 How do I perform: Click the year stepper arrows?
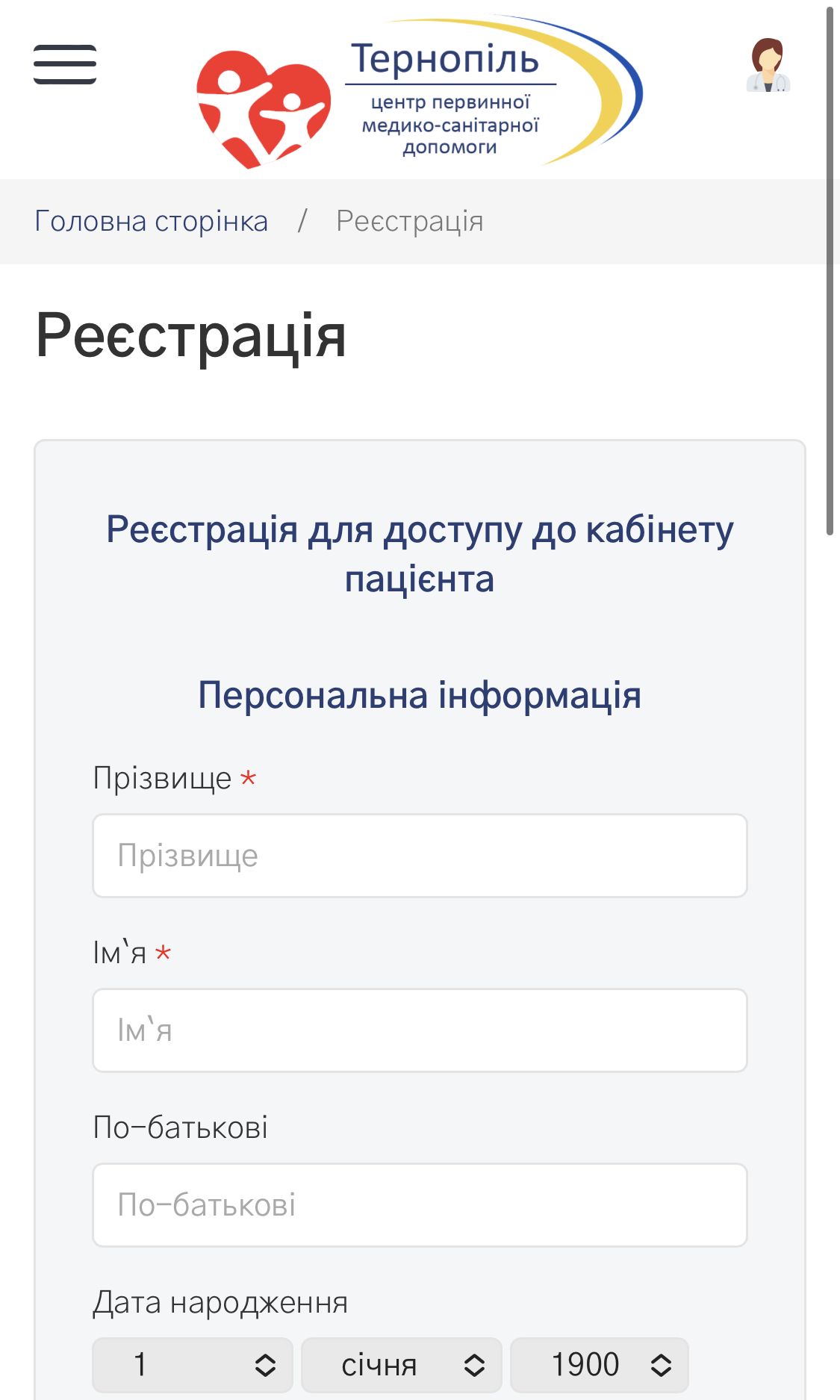pos(659,1364)
